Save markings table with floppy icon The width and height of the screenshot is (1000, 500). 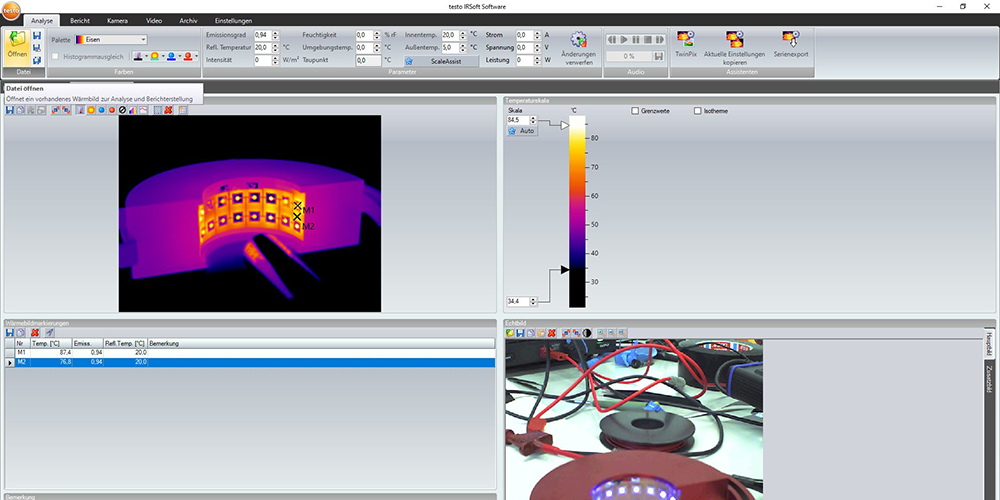pyautogui.click(x=10, y=333)
